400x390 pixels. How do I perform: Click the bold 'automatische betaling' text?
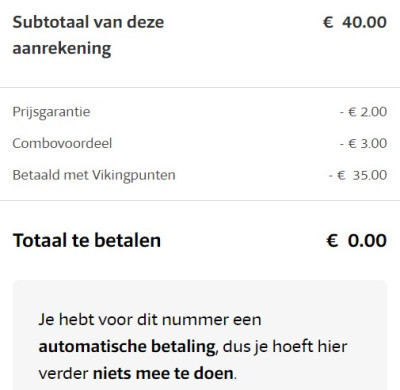click(127, 347)
